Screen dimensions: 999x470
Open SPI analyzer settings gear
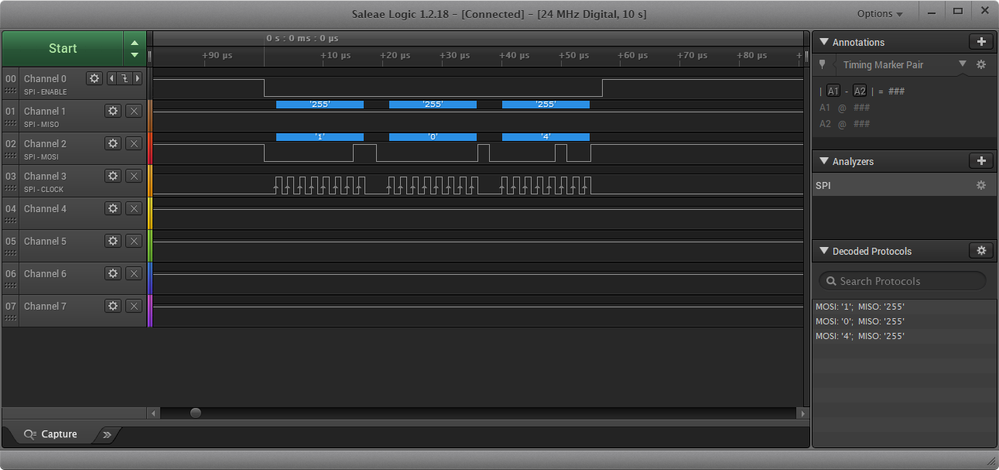pyautogui.click(x=981, y=185)
